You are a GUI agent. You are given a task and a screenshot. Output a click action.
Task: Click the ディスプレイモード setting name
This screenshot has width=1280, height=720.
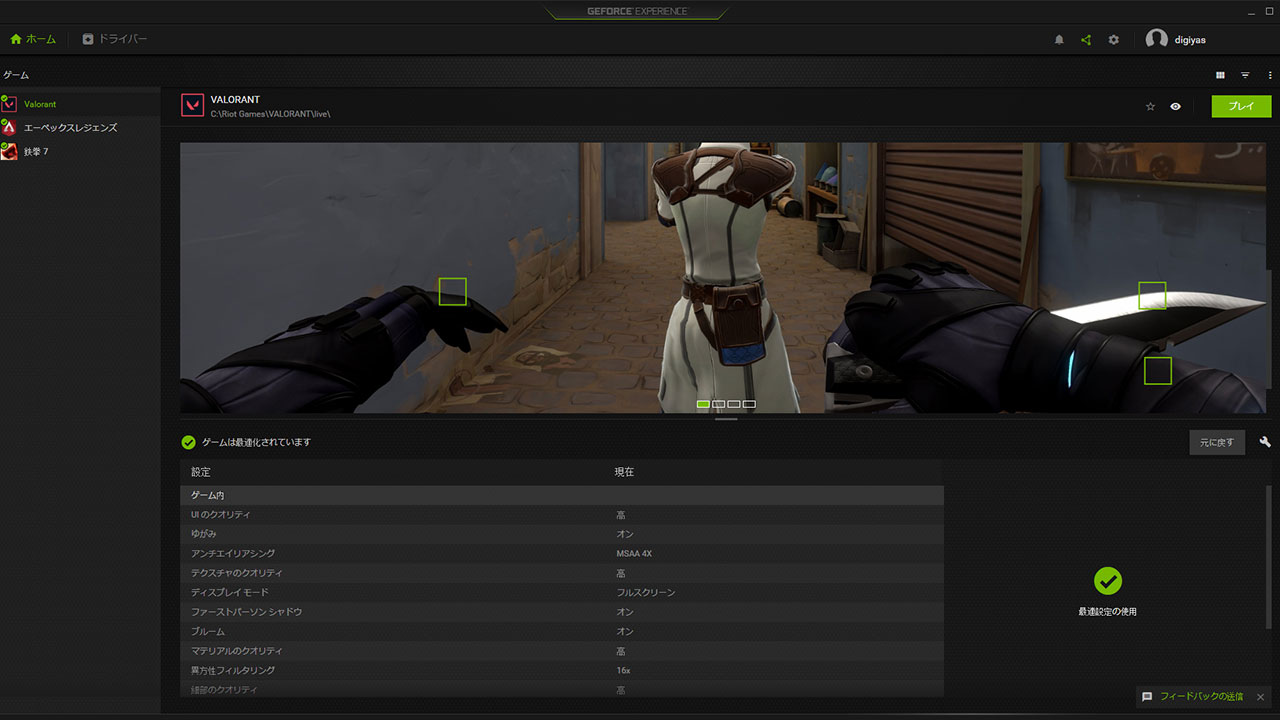click(230, 593)
